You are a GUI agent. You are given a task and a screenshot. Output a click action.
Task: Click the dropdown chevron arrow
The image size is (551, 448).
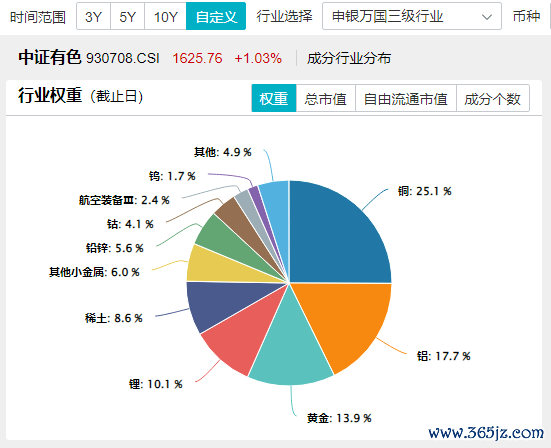(x=487, y=17)
